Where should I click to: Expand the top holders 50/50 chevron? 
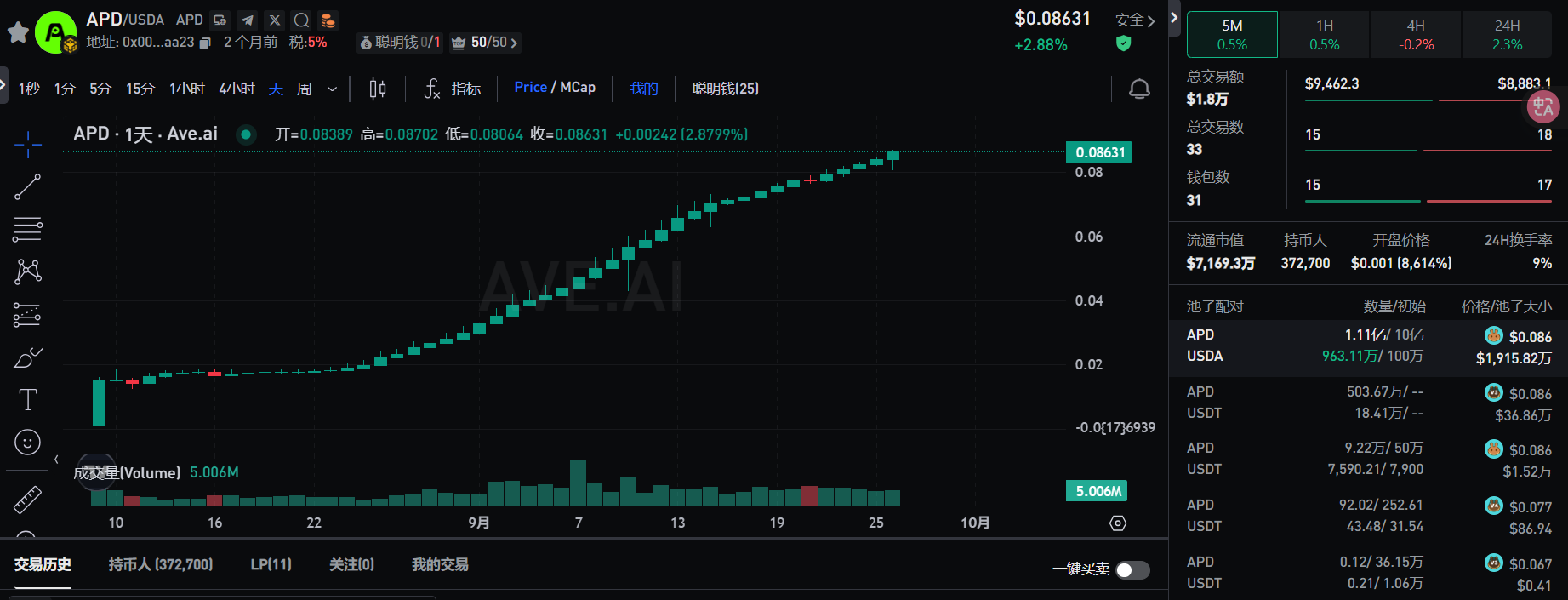pyautogui.click(x=514, y=43)
